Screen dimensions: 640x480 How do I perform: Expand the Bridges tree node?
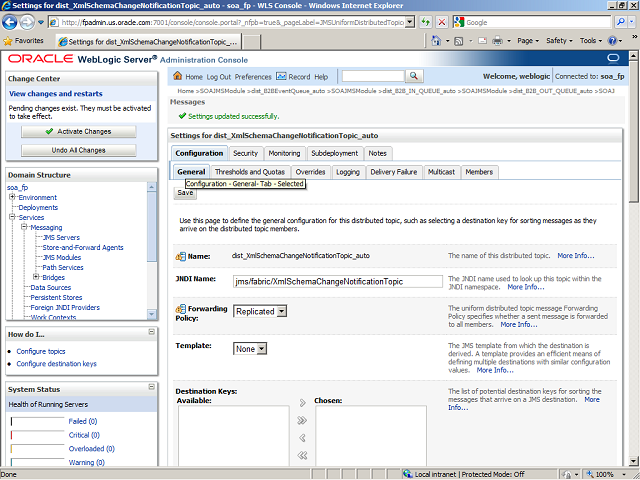(36, 277)
